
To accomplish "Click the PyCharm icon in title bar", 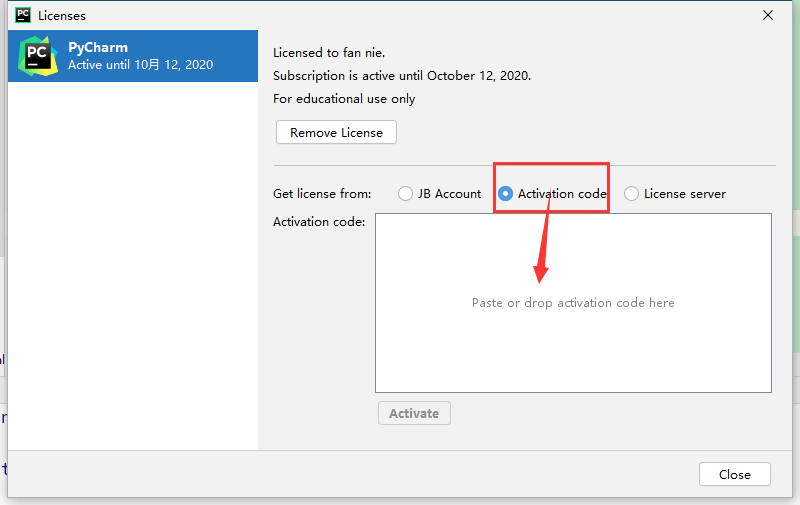I will click(x=22, y=15).
